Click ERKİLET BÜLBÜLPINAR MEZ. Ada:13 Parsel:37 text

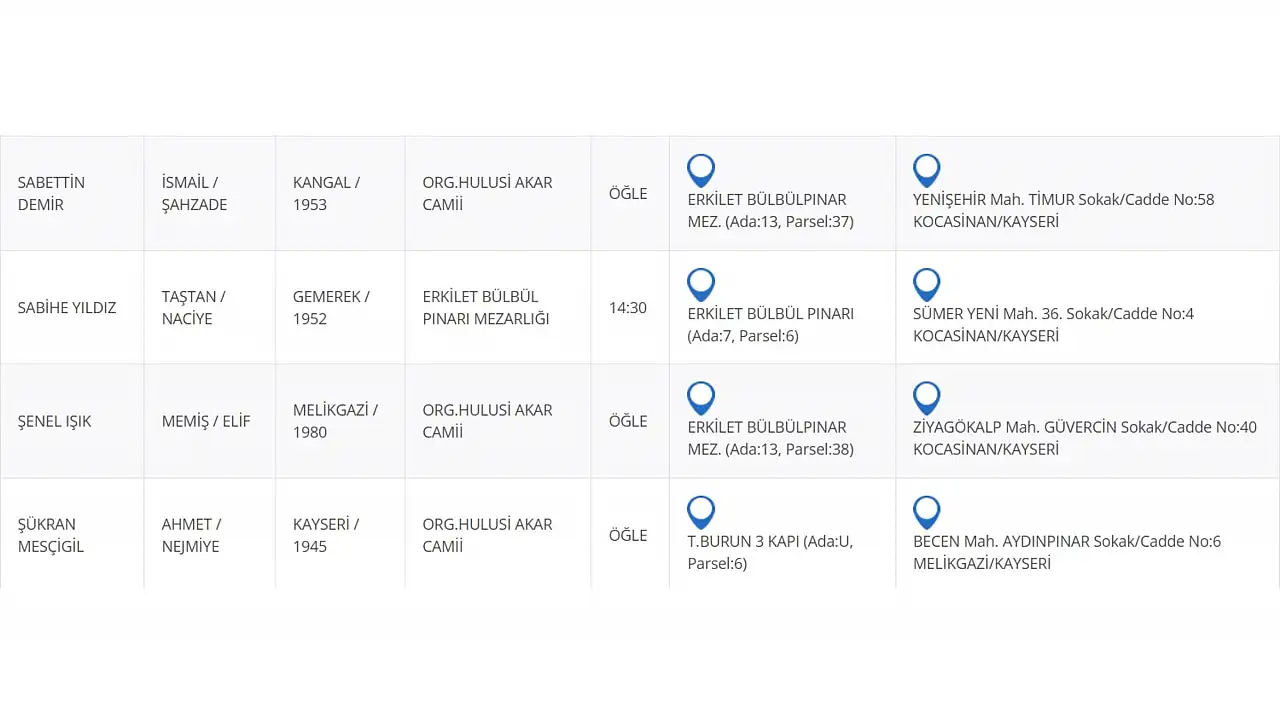click(770, 210)
